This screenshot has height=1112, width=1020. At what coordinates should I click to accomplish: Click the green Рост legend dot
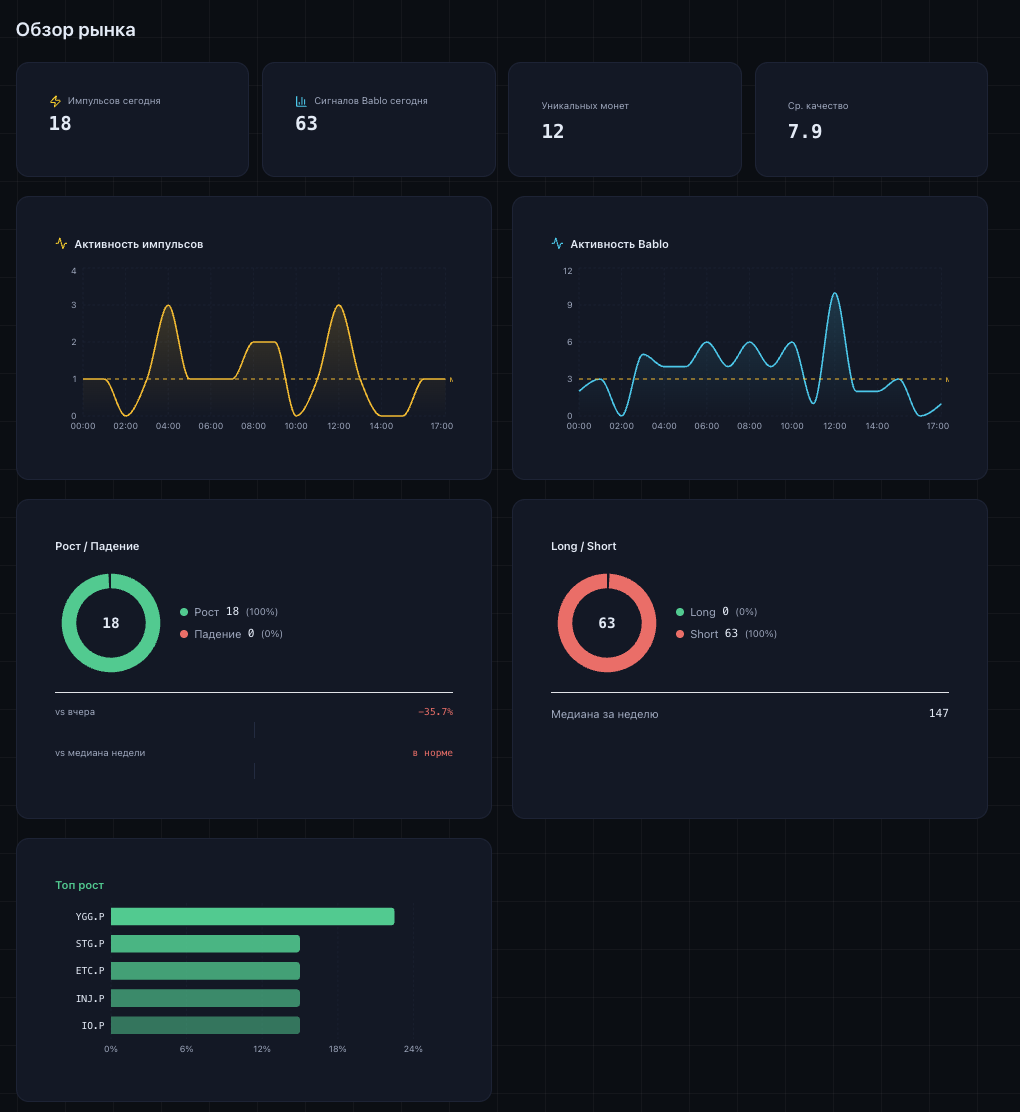pos(184,612)
